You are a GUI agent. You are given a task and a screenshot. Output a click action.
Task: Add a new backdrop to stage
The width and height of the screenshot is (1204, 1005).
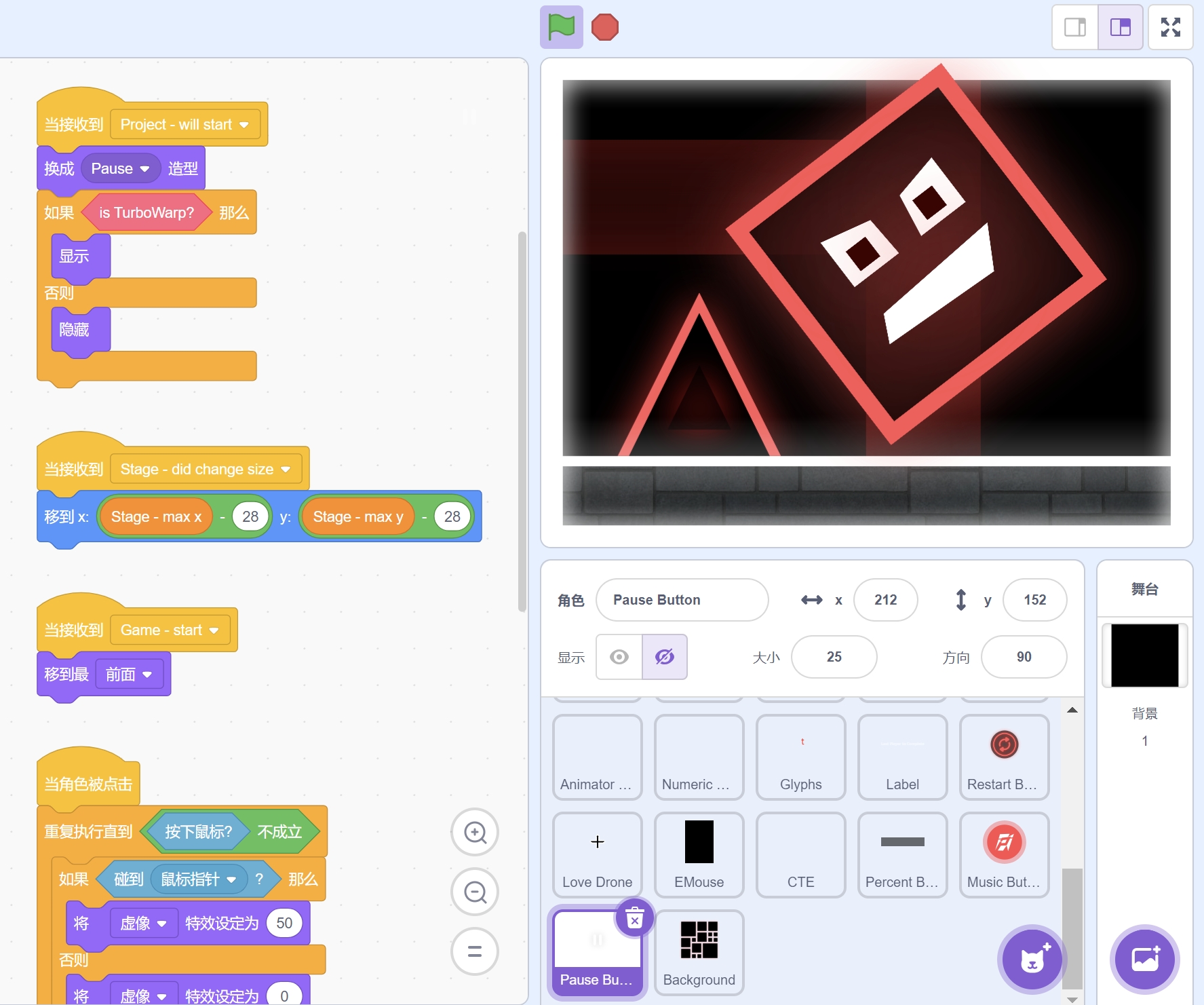tap(1144, 959)
